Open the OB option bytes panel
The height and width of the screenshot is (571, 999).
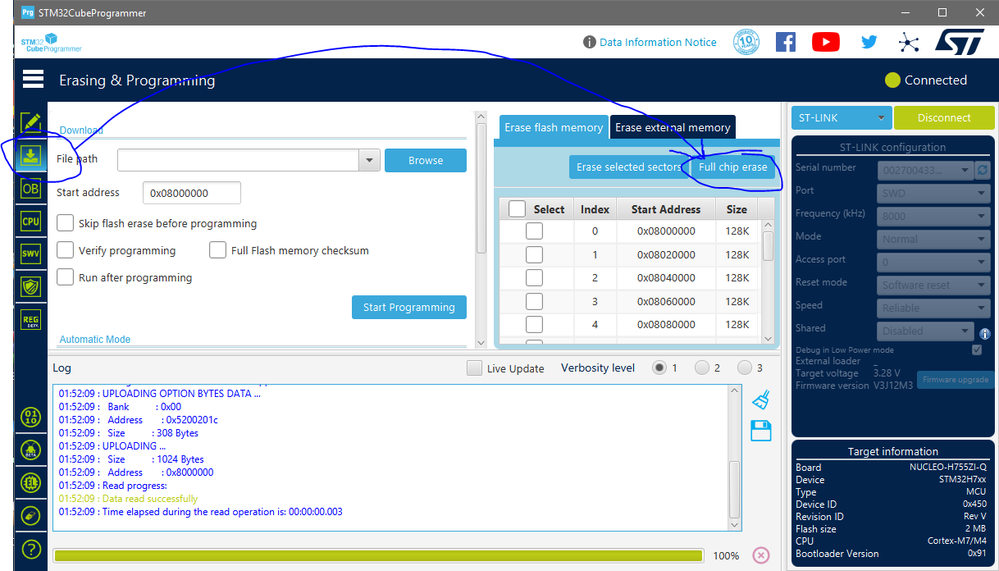(31, 189)
